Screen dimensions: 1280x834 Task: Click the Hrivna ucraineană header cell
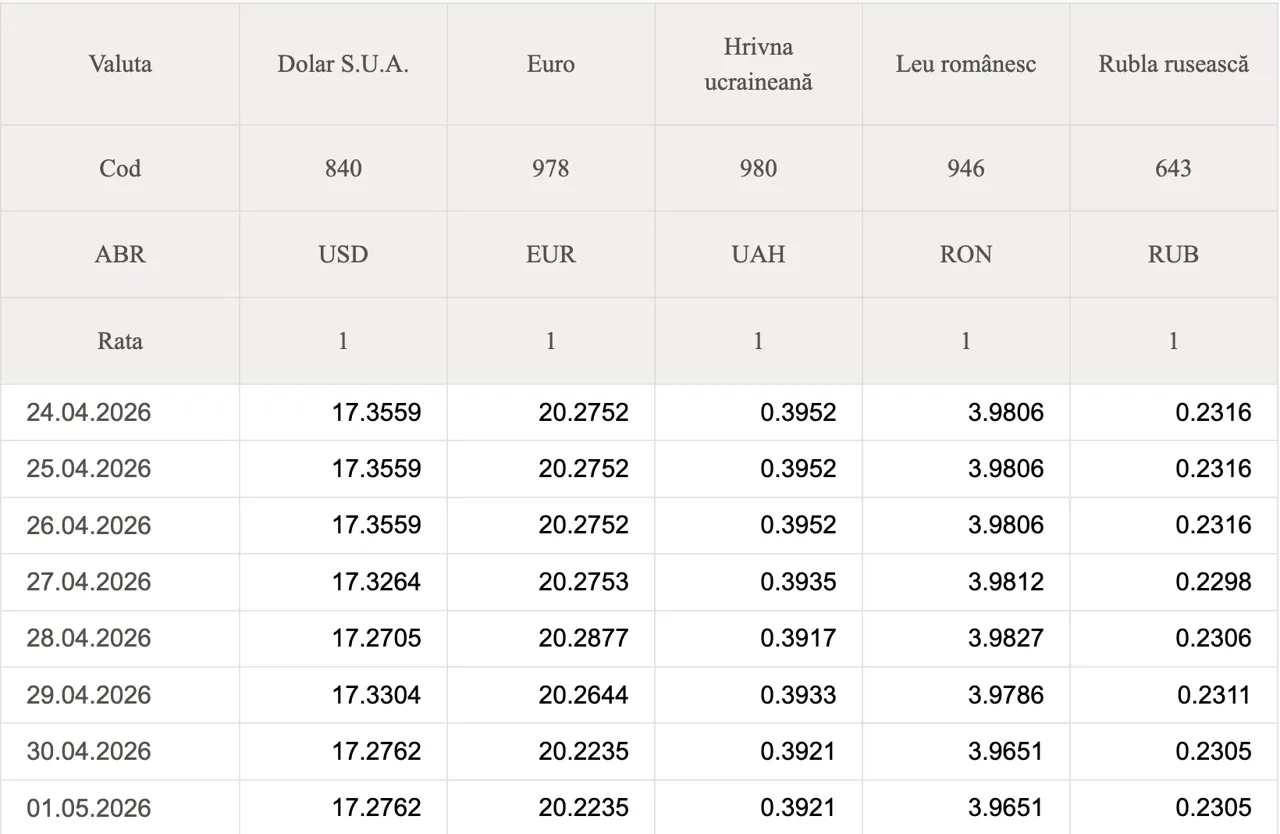point(758,64)
